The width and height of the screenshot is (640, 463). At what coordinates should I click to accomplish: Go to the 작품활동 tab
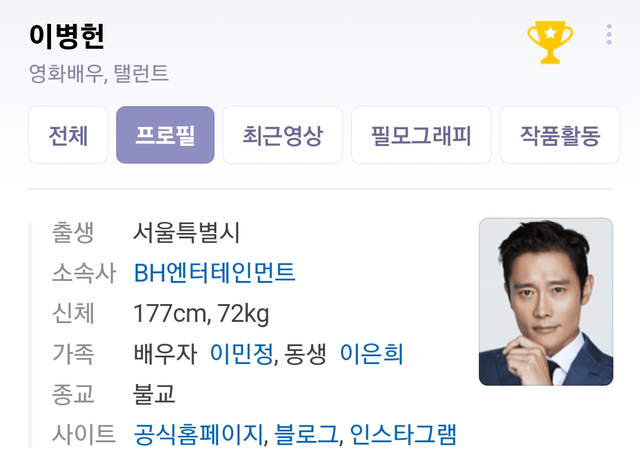click(560, 135)
